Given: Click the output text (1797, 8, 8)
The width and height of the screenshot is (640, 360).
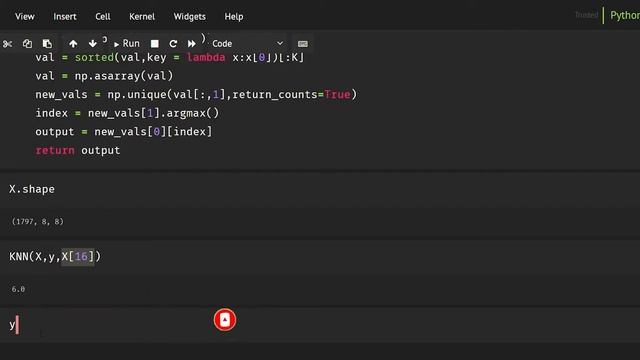Looking at the screenshot, I should (x=38, y=222).
